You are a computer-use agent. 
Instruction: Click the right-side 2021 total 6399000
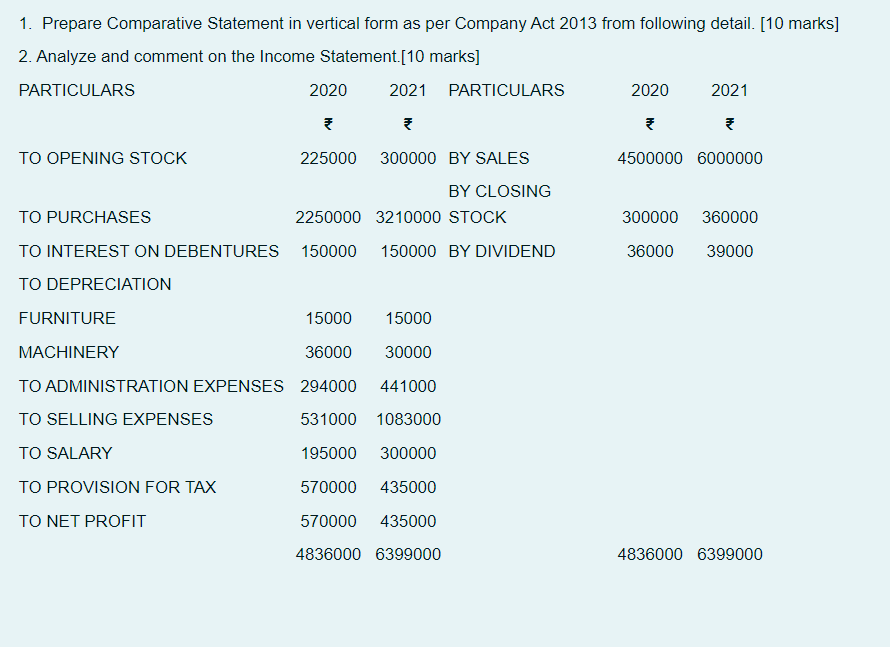pyautogui.click(x=730, y=554)
